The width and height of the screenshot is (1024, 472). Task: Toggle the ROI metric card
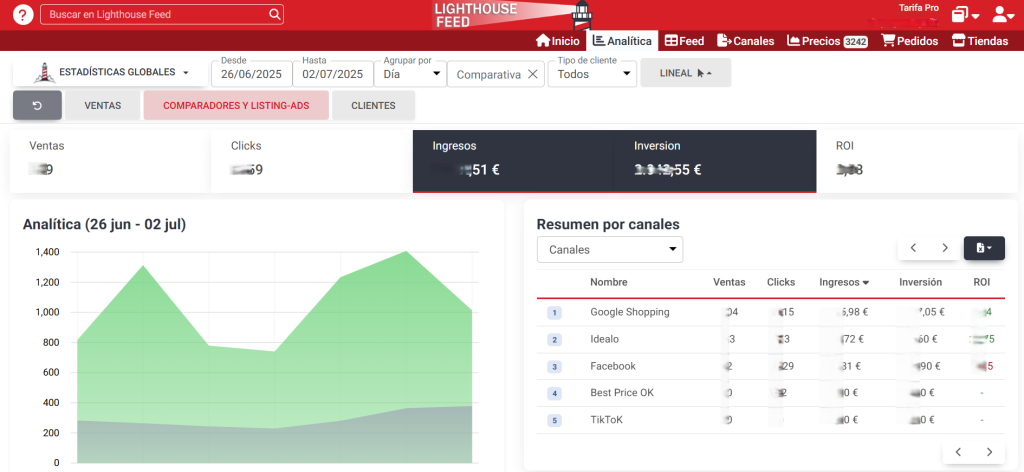918,161
